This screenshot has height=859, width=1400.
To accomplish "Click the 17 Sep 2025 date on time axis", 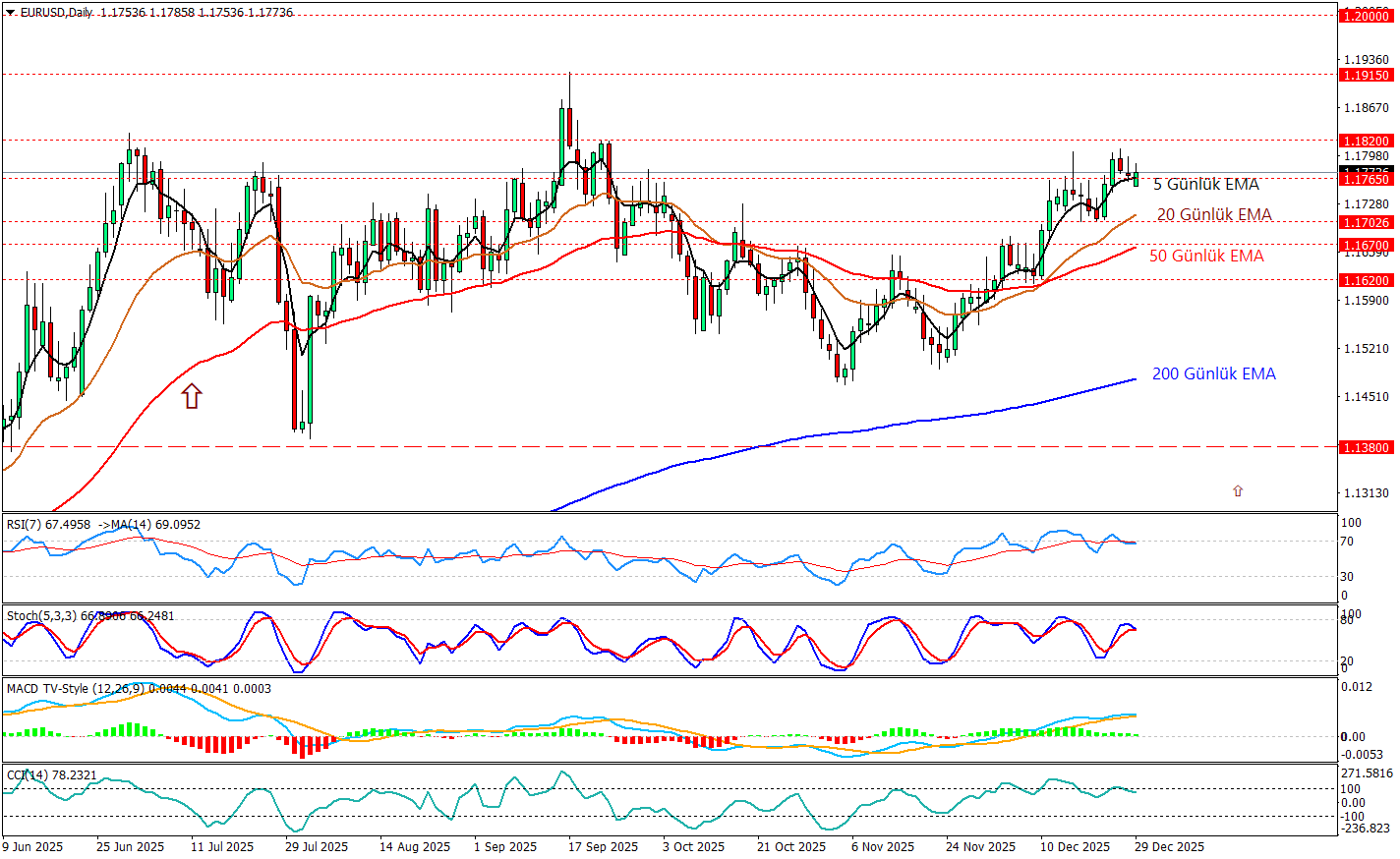I will pyautogui.click(x=603, y=846).
